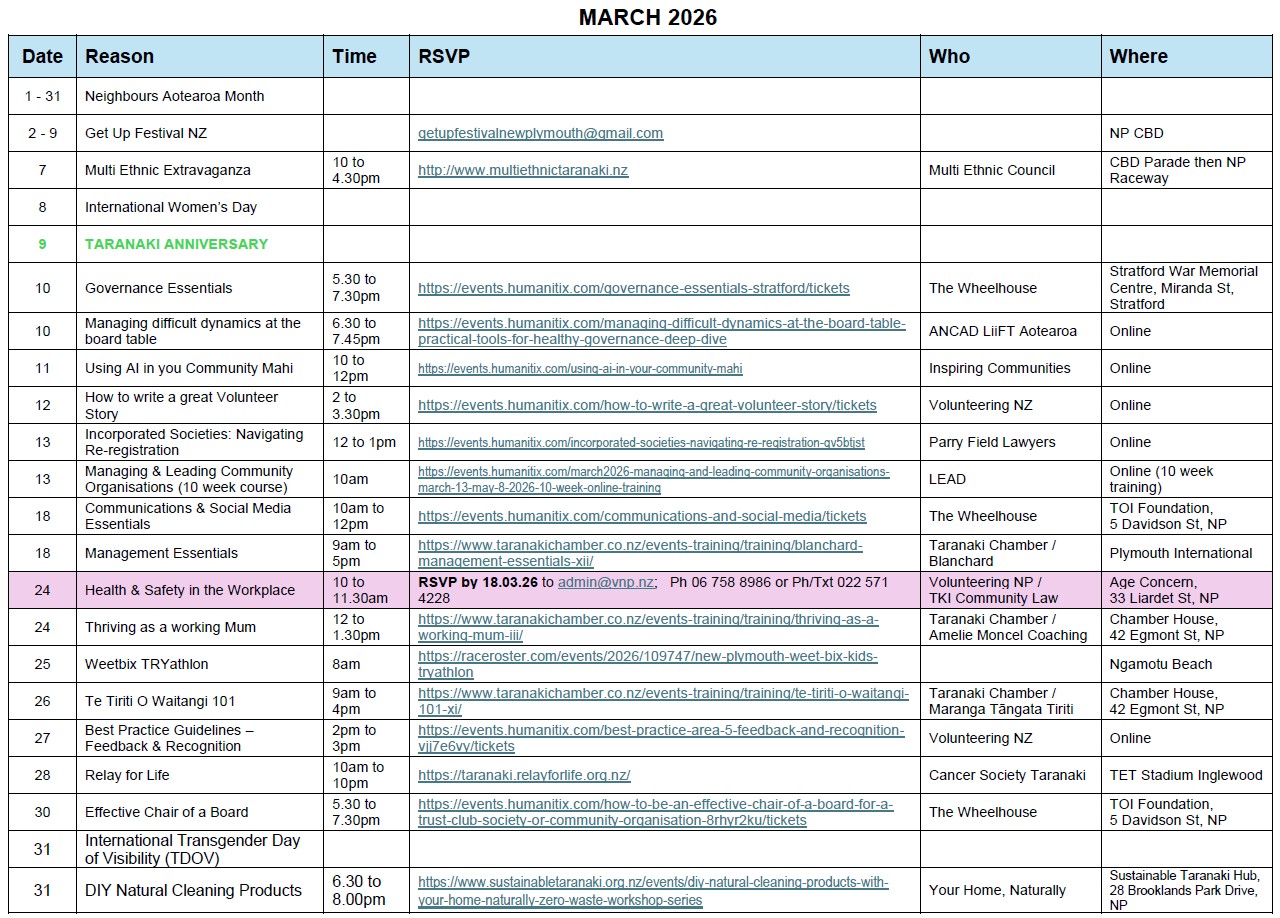Open the Thriving as a working Mum link
Viewport: 1280px width, 918px height.
648,627
